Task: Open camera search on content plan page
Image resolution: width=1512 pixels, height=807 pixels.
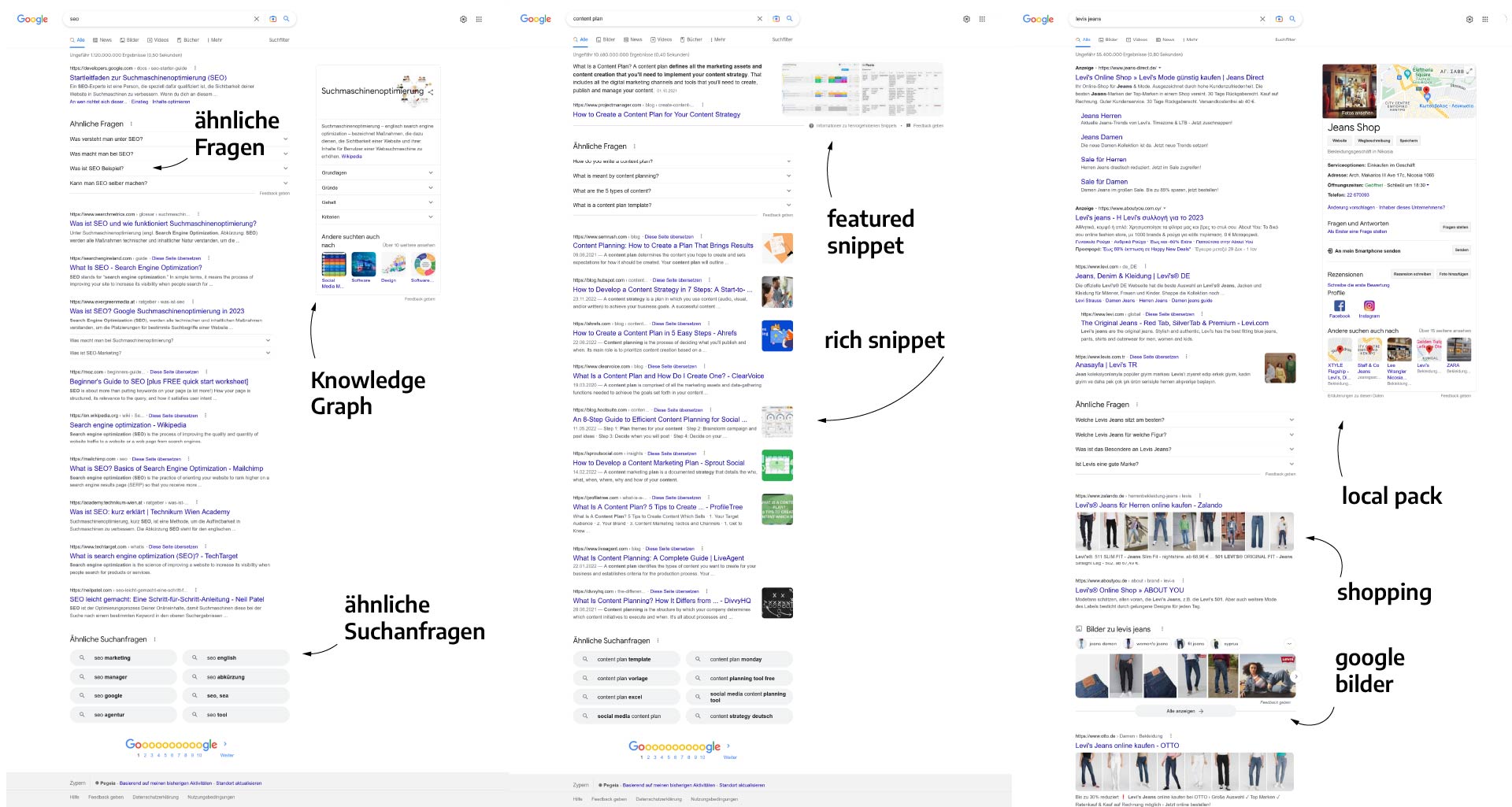Action: click(776, 19)
